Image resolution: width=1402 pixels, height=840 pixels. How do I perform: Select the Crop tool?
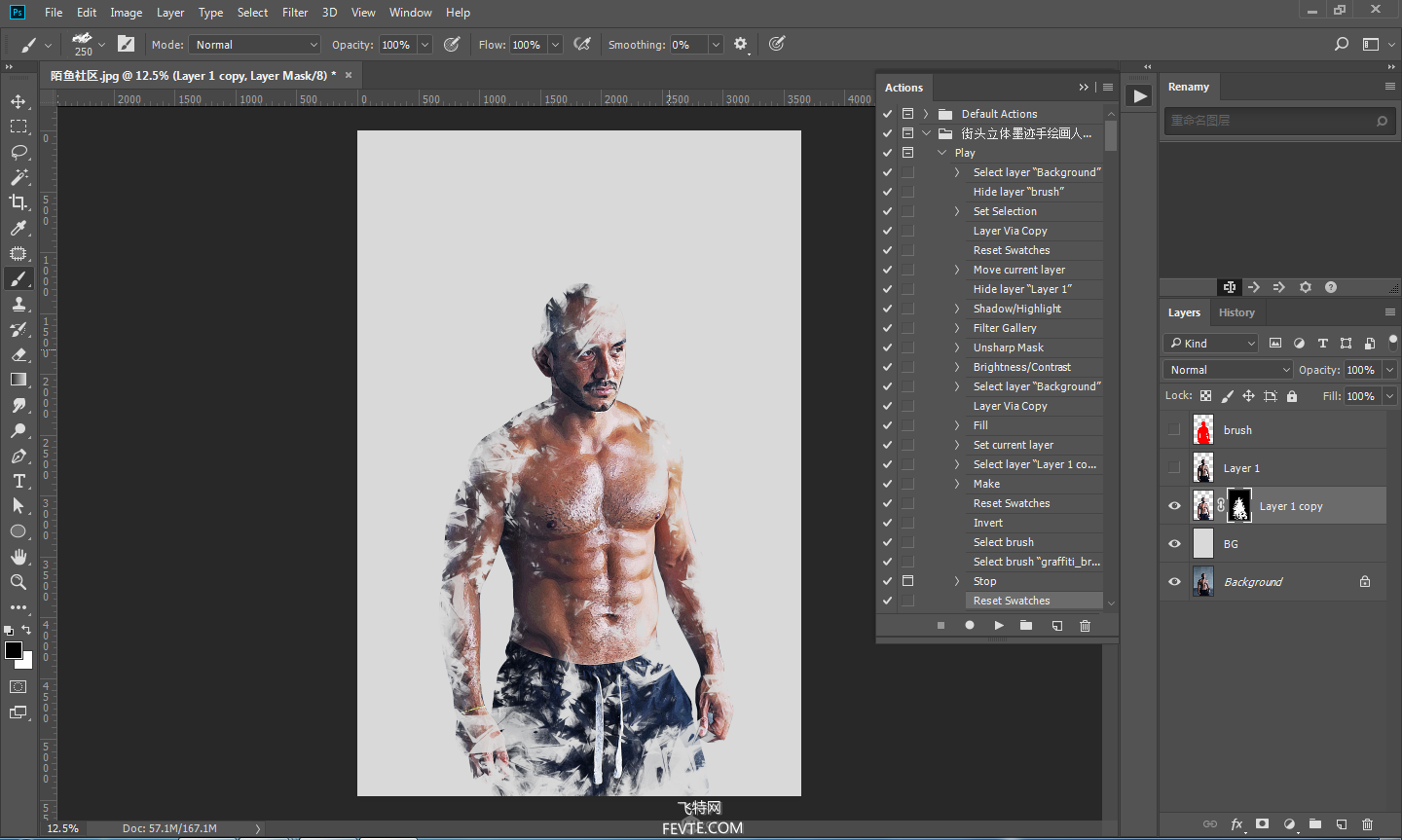(x=18, y=202)
